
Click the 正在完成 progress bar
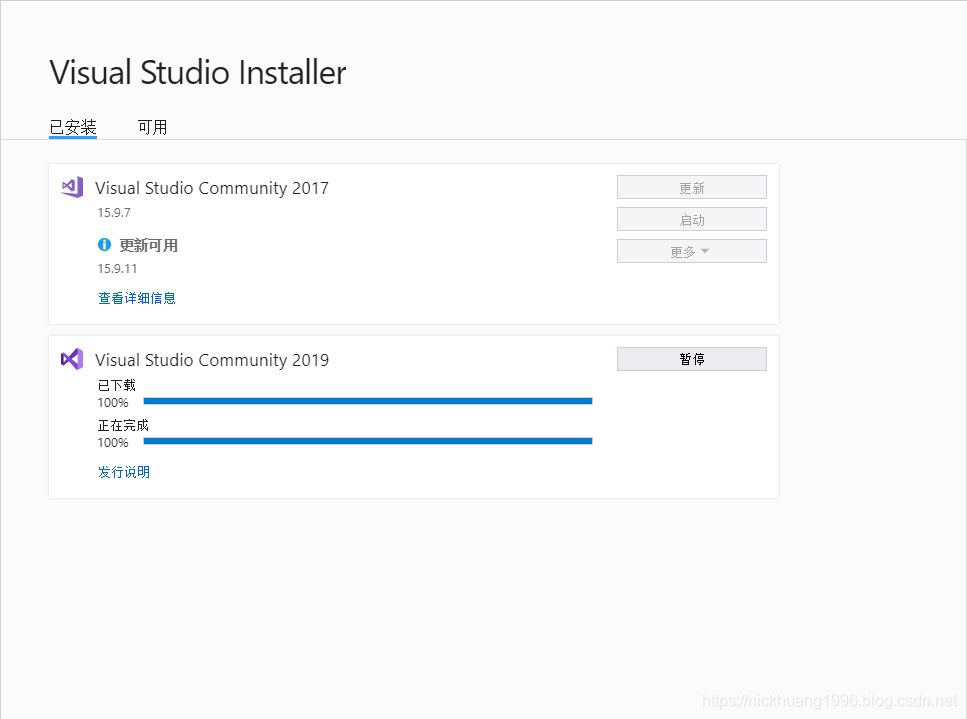(x=368, y=441)
